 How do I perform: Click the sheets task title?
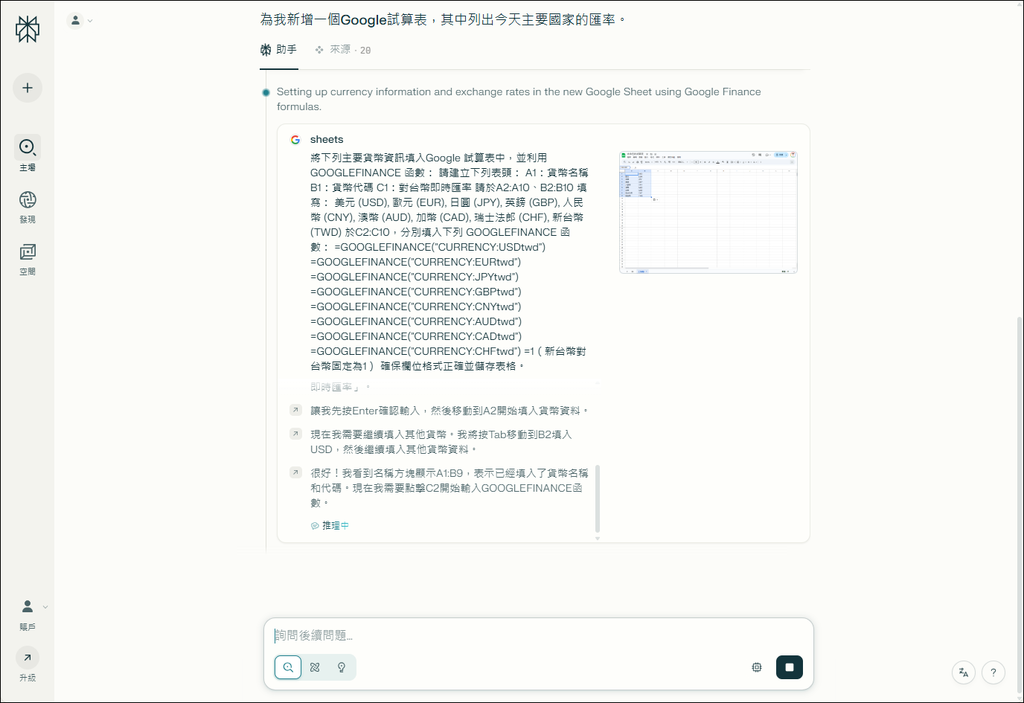[327, 140]
